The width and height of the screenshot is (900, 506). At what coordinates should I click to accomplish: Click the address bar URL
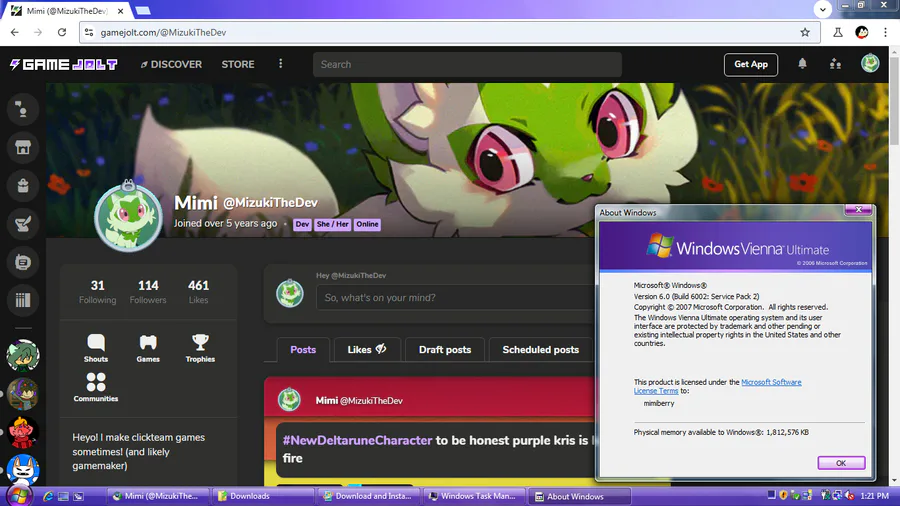tap(164, 33)
